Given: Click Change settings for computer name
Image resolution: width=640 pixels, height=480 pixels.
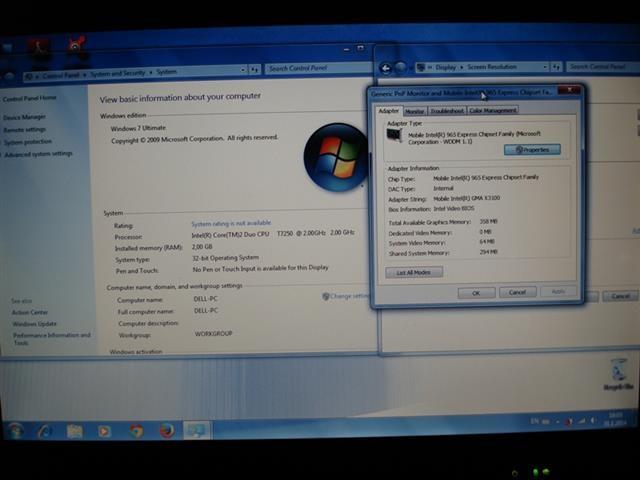Looking at the screenshot, I should [345, 296].
